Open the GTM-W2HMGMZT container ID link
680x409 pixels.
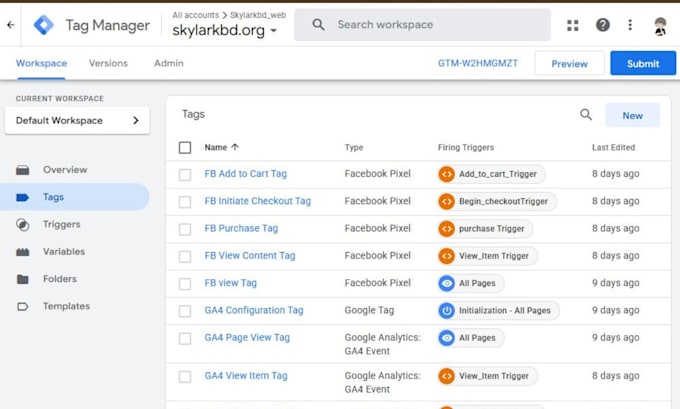click(x=478, y=63)
